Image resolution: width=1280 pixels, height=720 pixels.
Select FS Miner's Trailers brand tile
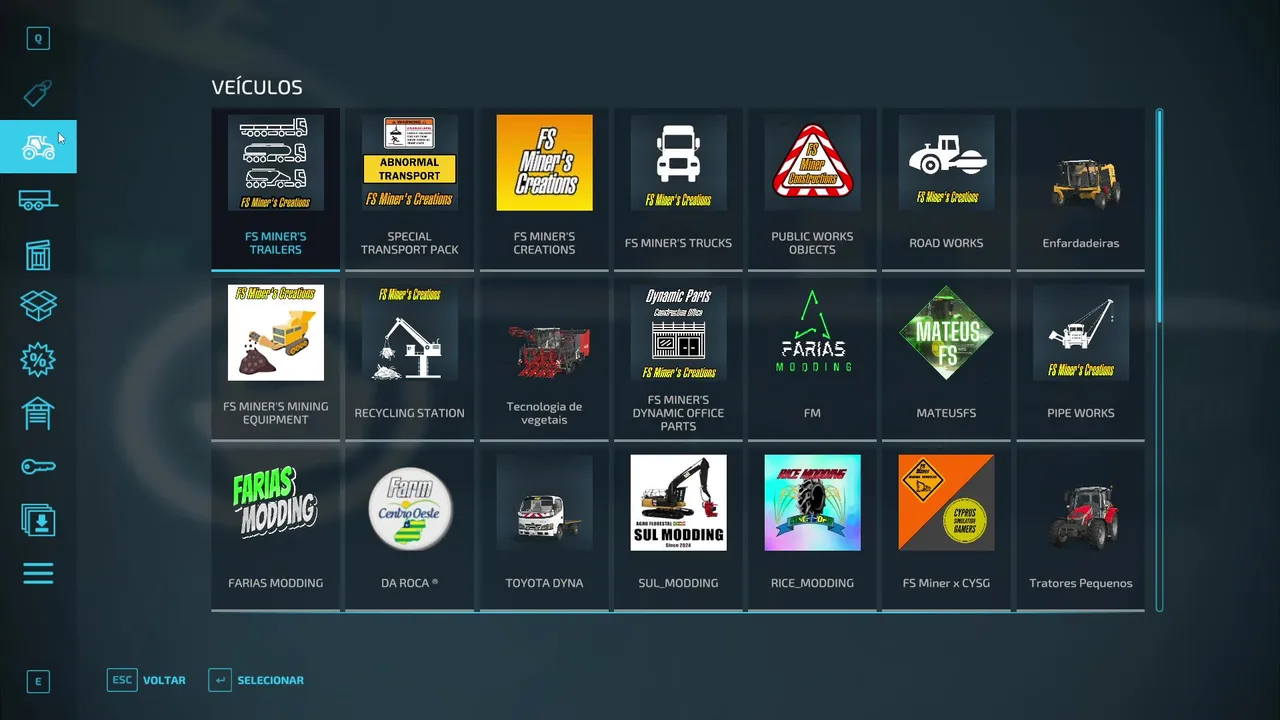276,189
